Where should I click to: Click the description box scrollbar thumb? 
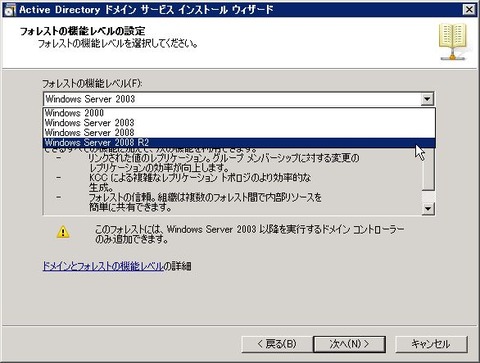tap(428, 169)
